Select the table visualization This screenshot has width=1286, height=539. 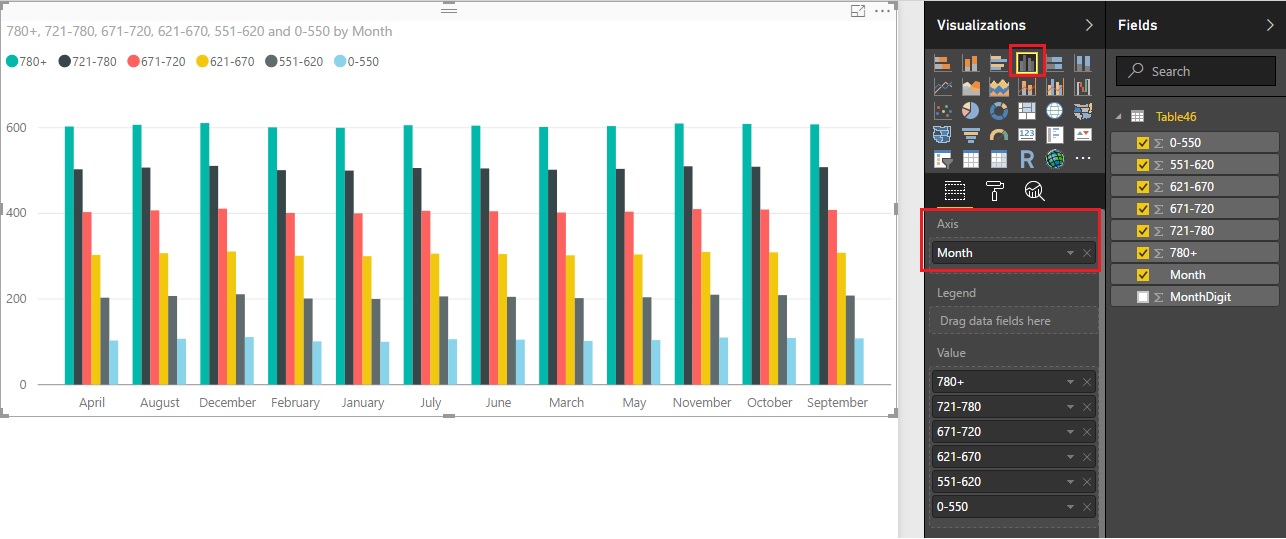[970, 159]
